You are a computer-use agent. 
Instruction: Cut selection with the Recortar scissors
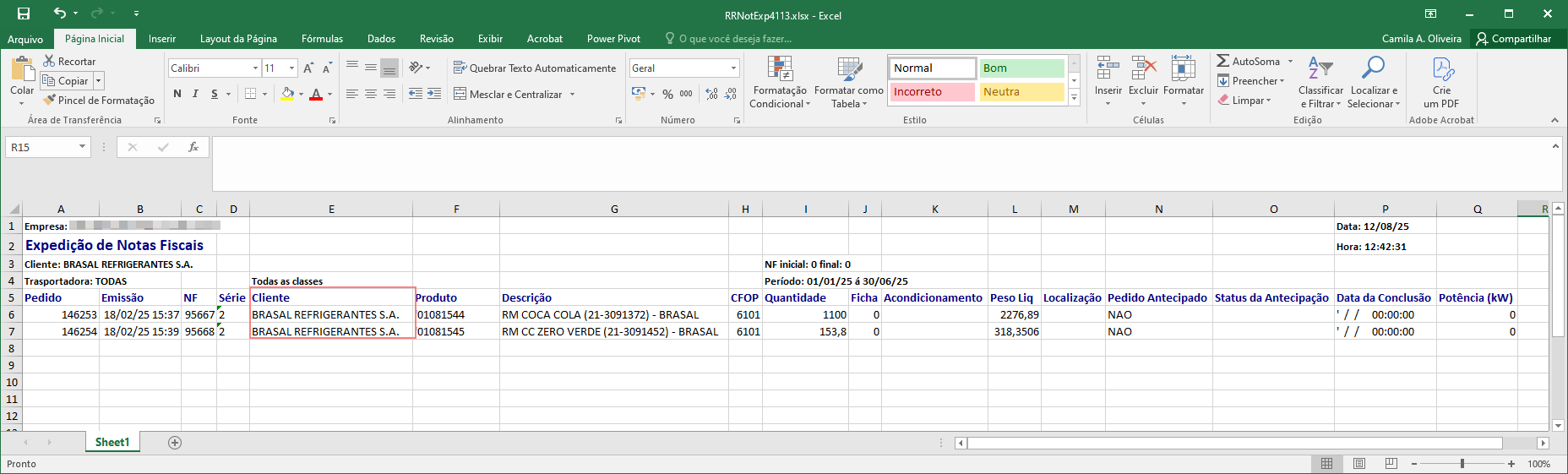(x=69, y=62)
